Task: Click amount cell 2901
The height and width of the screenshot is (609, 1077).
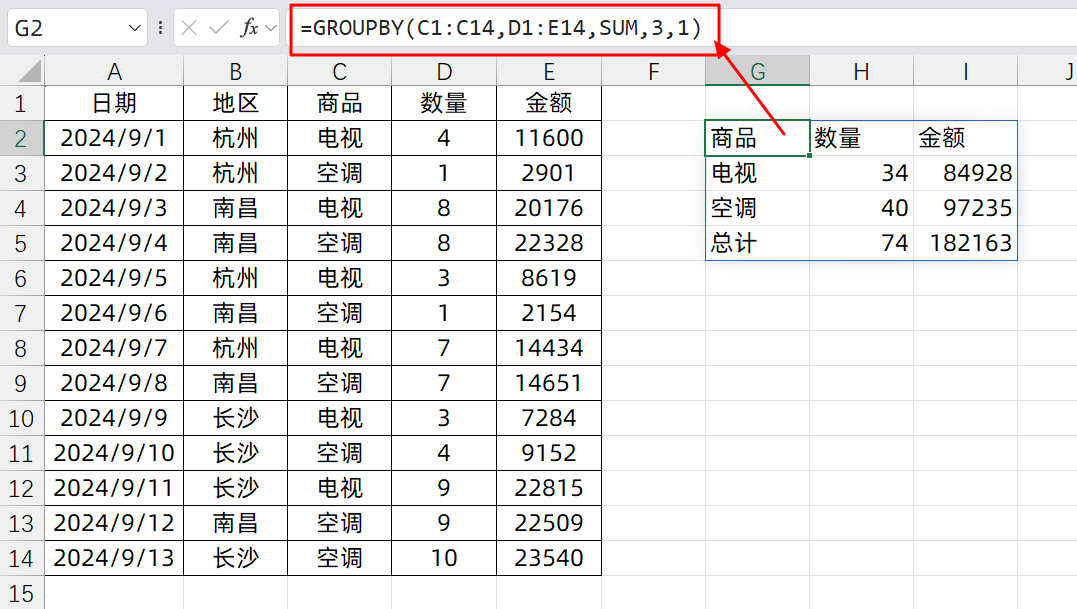Action: pos(549,174)
